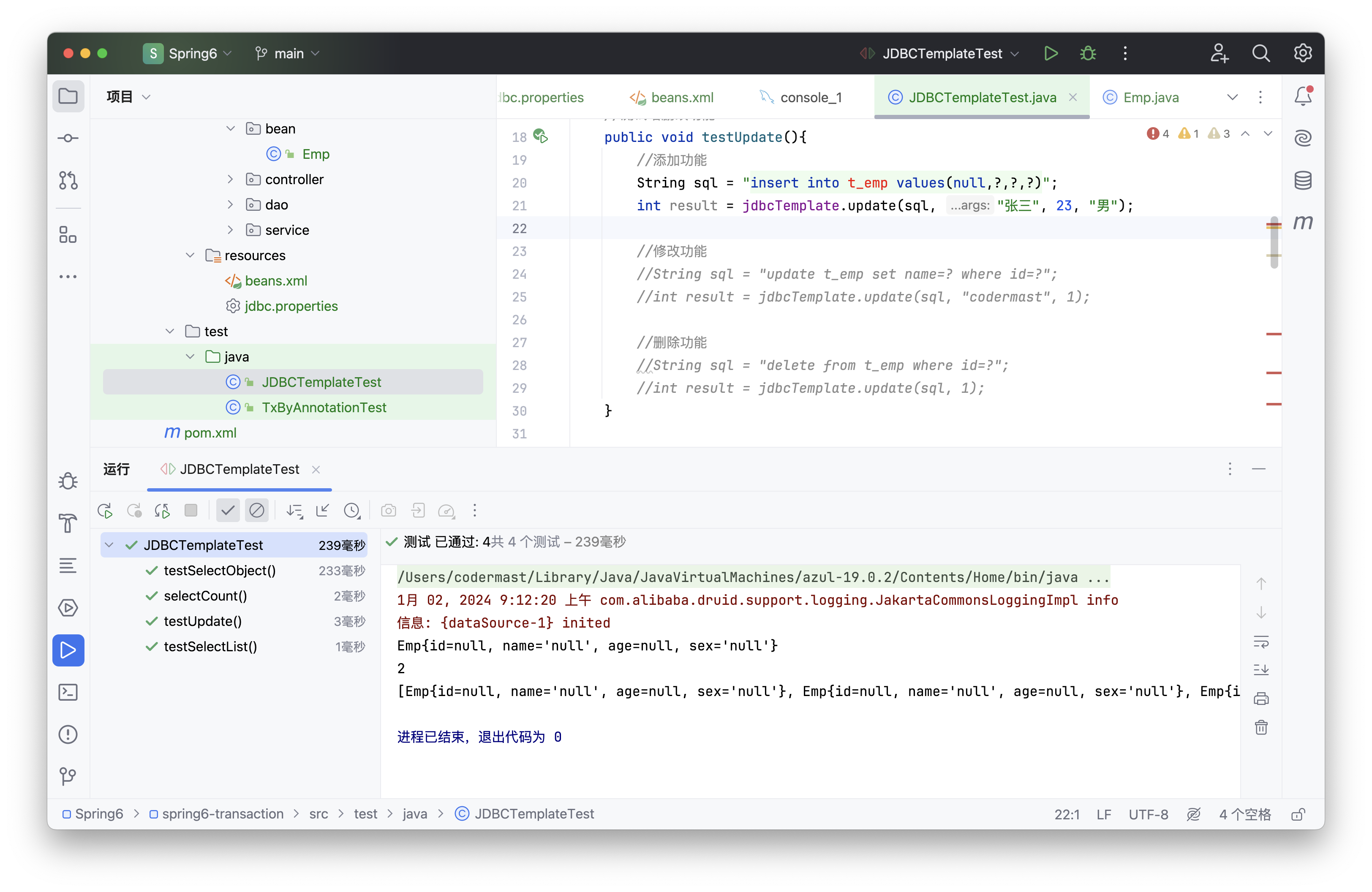Switch to the Emp.java editor tab
Screen dimensions: 1372x892
tap(1151, 98)
